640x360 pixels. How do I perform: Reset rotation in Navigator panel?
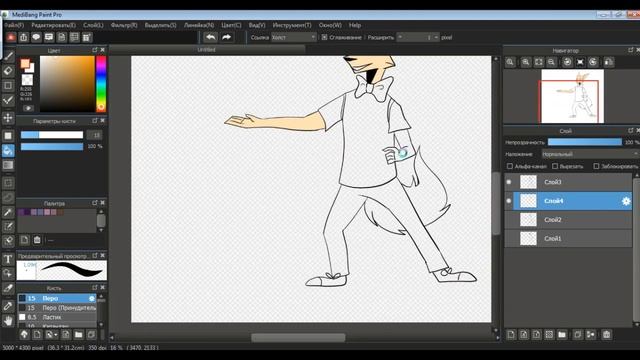[x=580, y=62]
